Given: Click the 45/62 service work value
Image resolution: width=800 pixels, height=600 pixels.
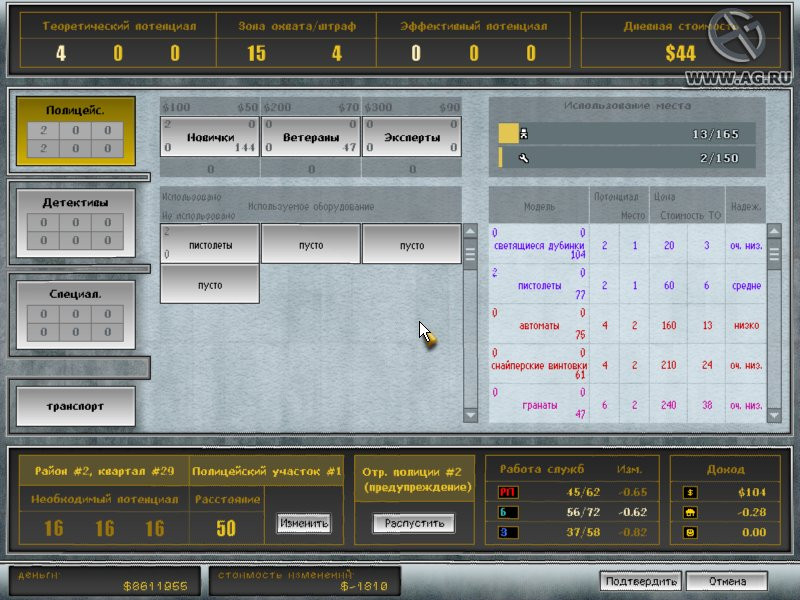Looking at the screenshot, I should point(583,492).
